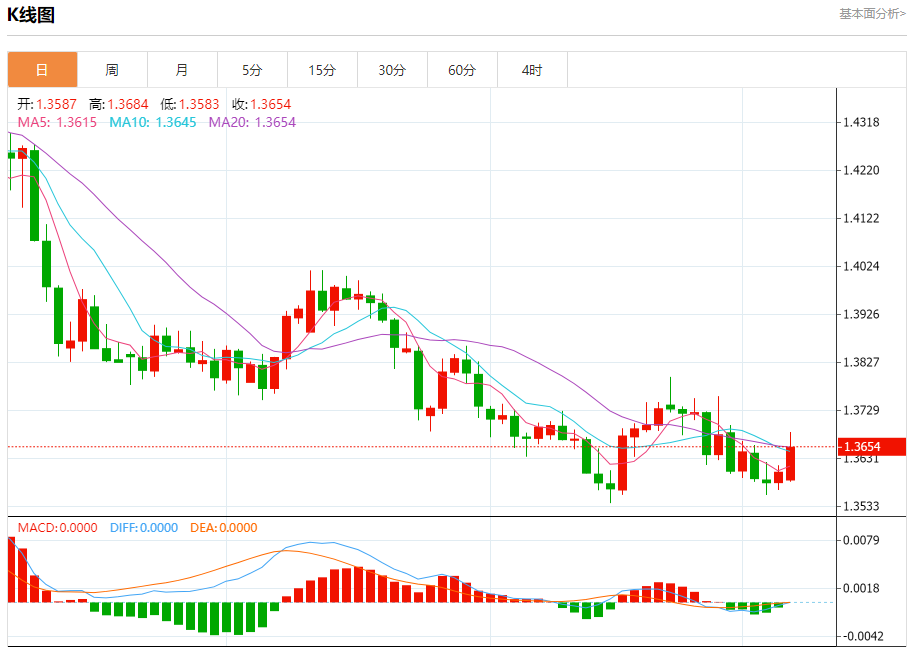This screenshot has width=911, height=647.
Task: Click the red current price tag 1.3654
Action: (871, 447)
